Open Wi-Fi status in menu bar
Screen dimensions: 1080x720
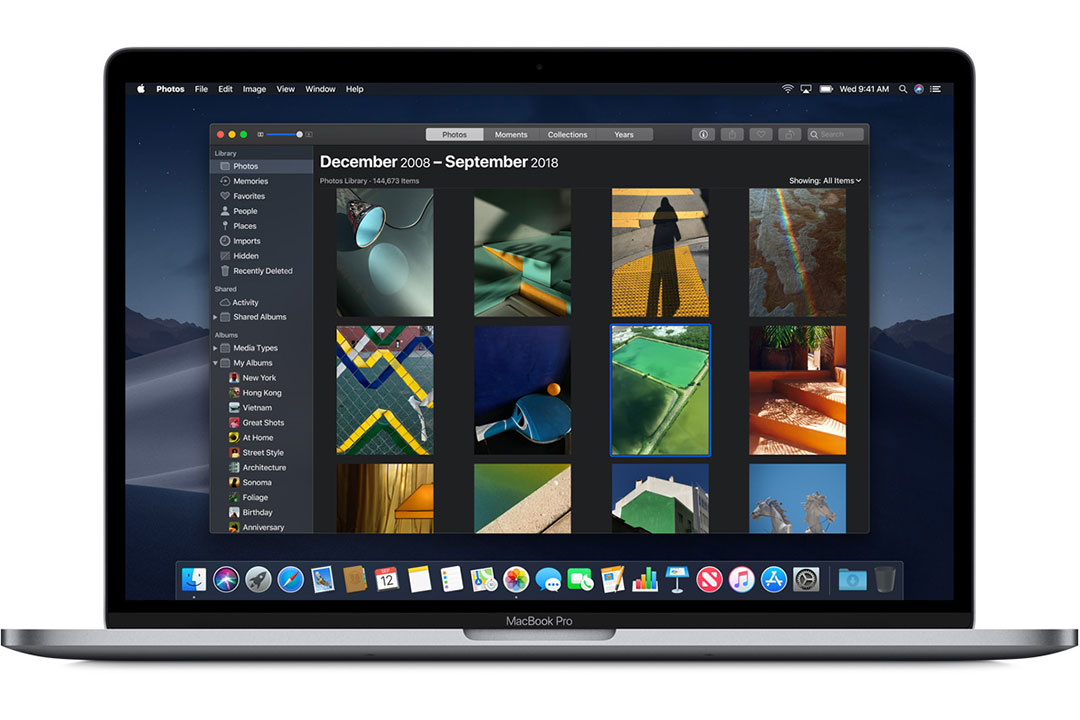pyautogui.click(x=787, y=89)
